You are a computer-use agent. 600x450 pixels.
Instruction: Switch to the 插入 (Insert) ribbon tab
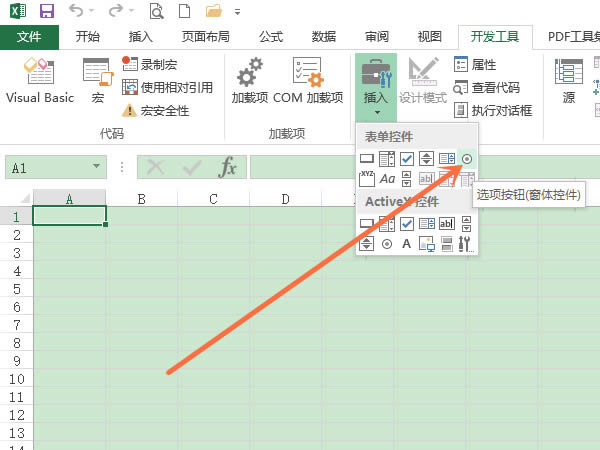coord(140,37)
